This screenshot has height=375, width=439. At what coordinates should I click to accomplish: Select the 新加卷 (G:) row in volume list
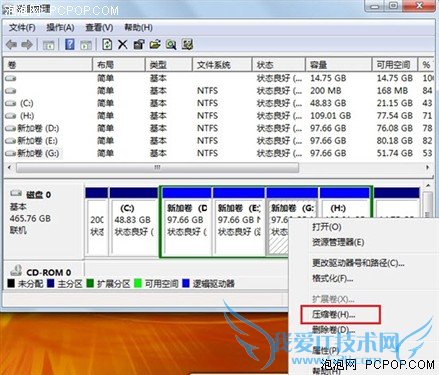[x=219, y=153]
